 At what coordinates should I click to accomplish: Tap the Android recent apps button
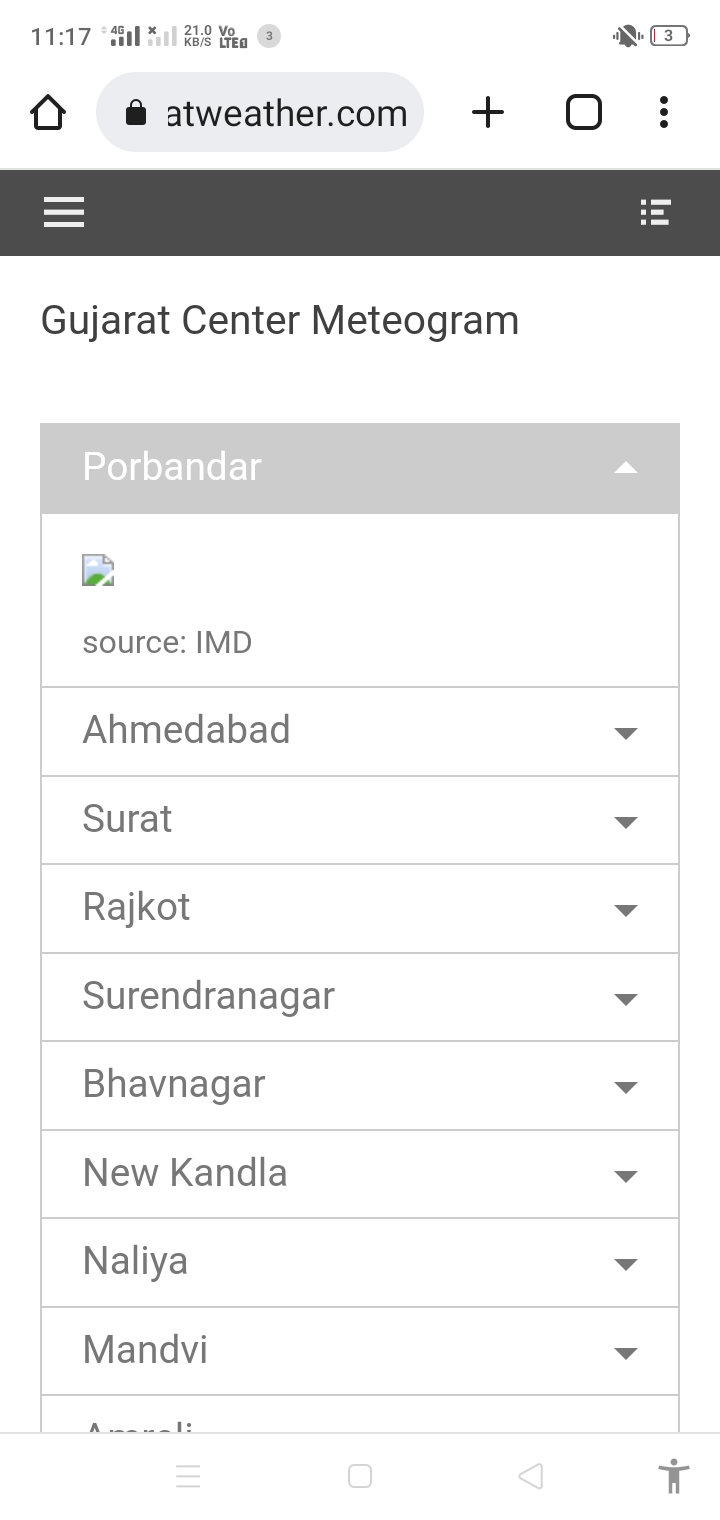pyautogui.click(x=188, y=1476)
